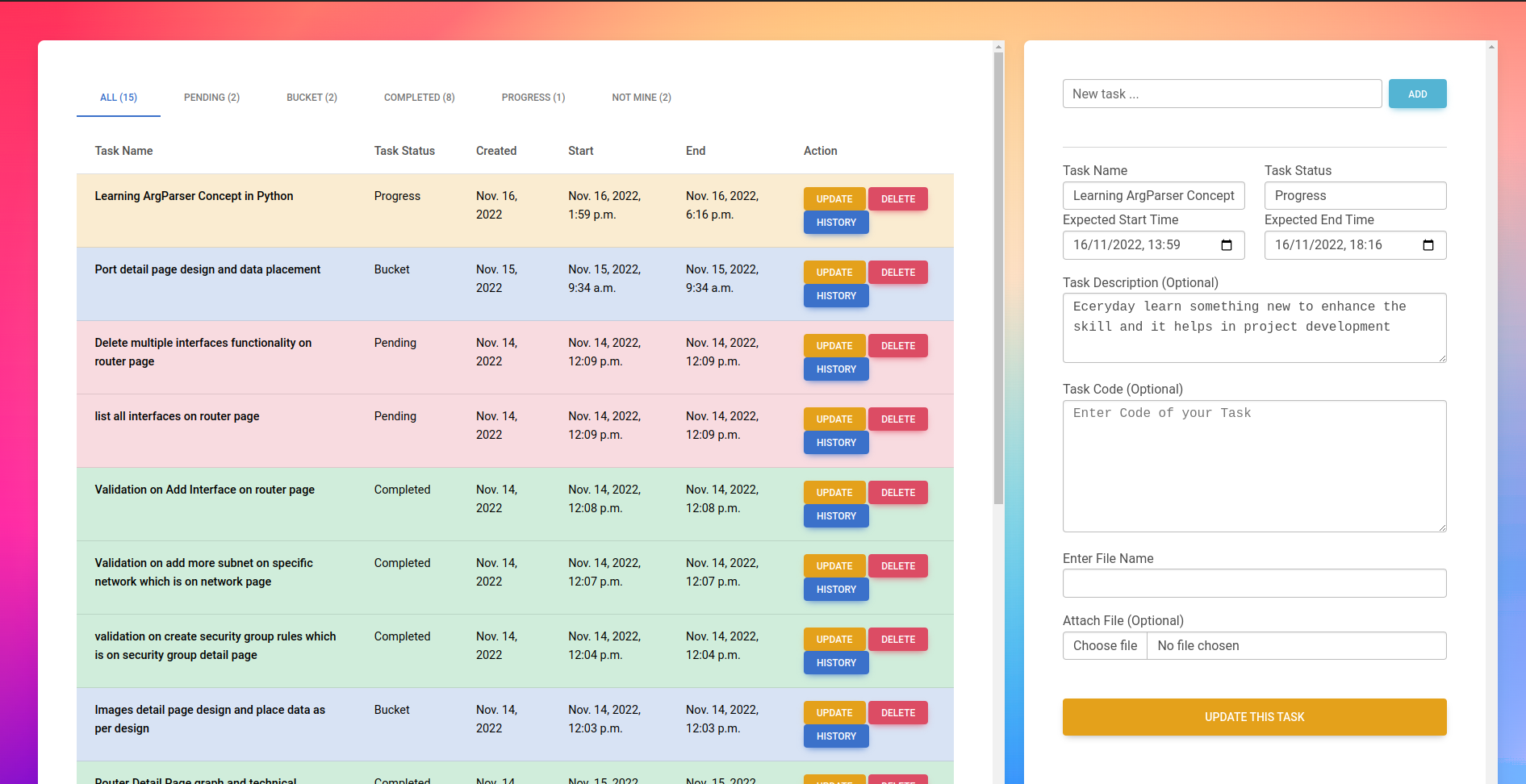Viewport: 1526px width, 784px height.
Task: Click the New task input field
Action: point(1222,94)
